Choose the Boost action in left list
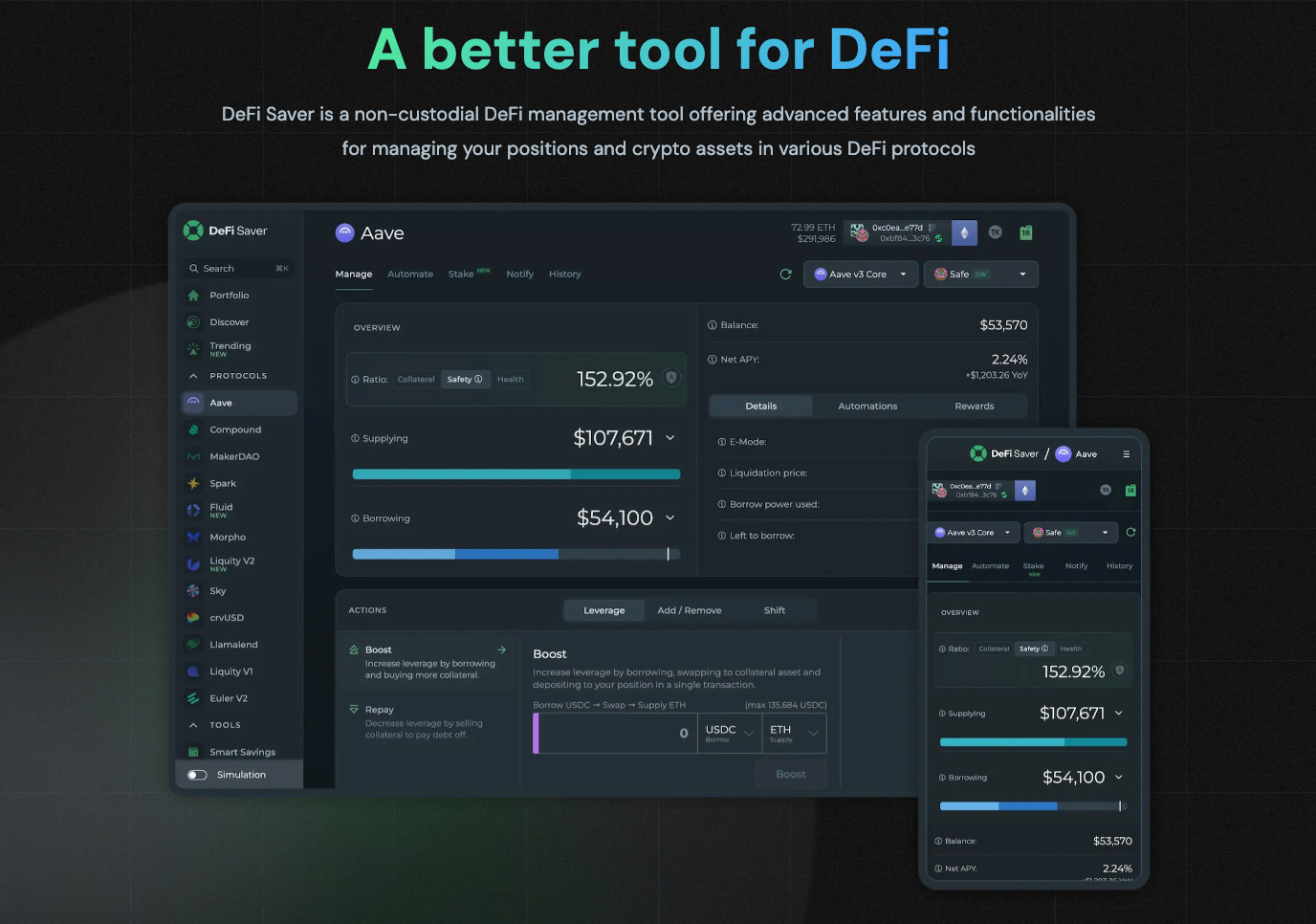 [x=428, y=662]
